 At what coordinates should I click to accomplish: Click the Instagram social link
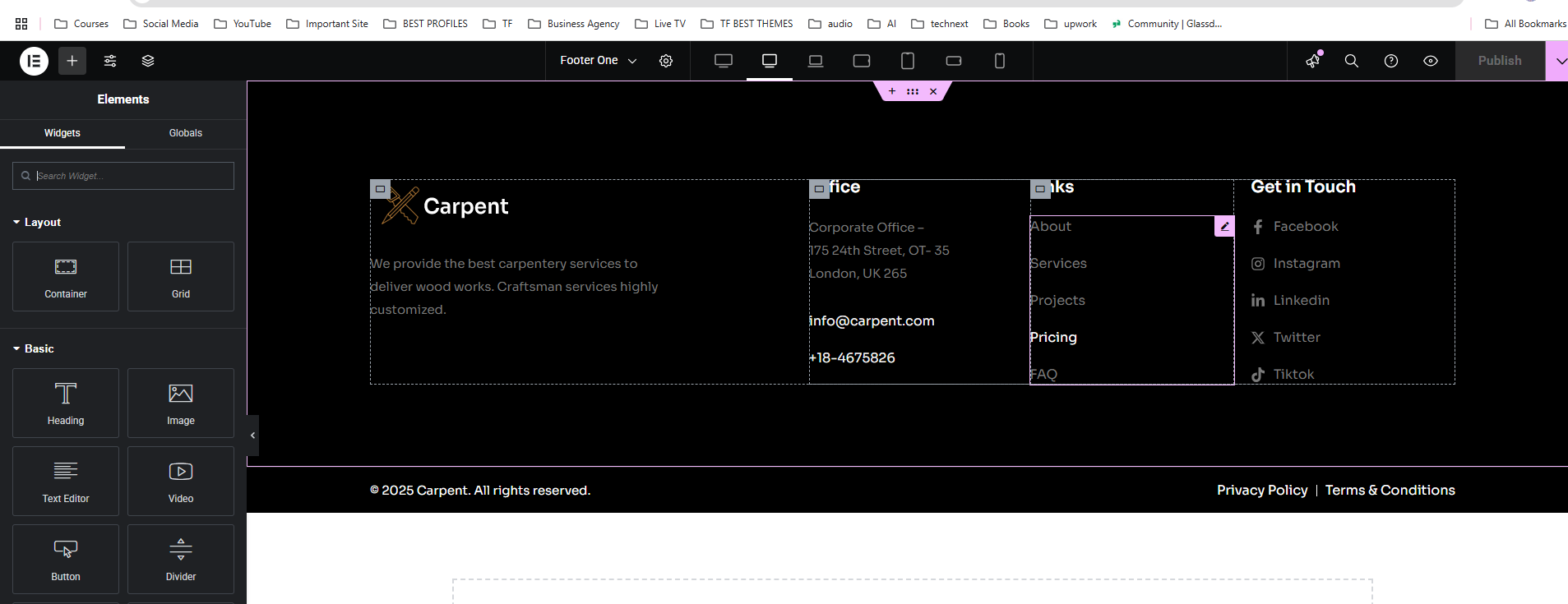coord(1296,264)
